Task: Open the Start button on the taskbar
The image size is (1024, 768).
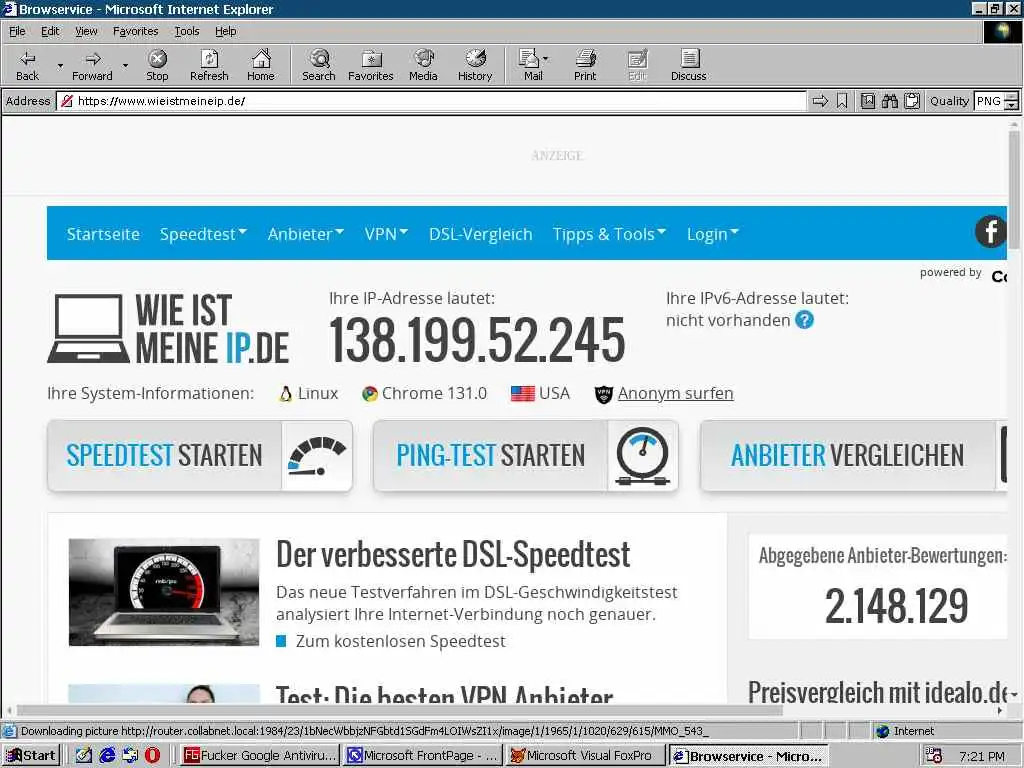Action: point(31,756)
